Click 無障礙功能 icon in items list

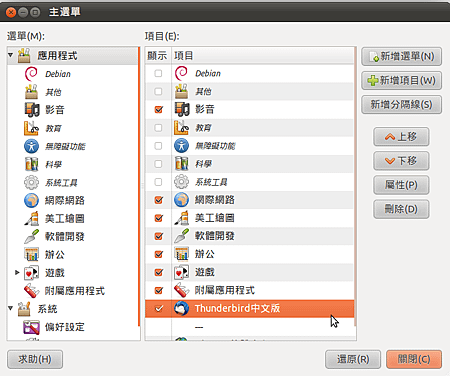[181, 146]
